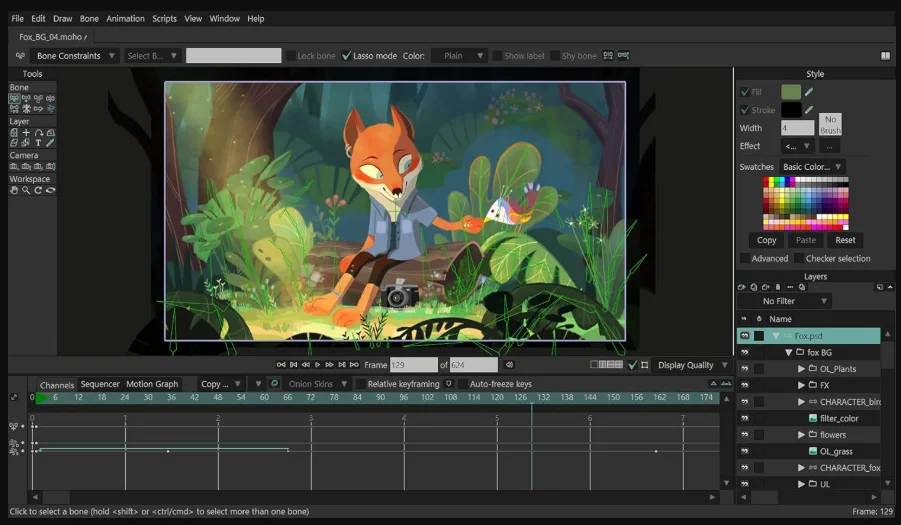This screenshot has height=525, width=901.
Task: Click the black stroke color swatch
Action: [x=791, y=110]
